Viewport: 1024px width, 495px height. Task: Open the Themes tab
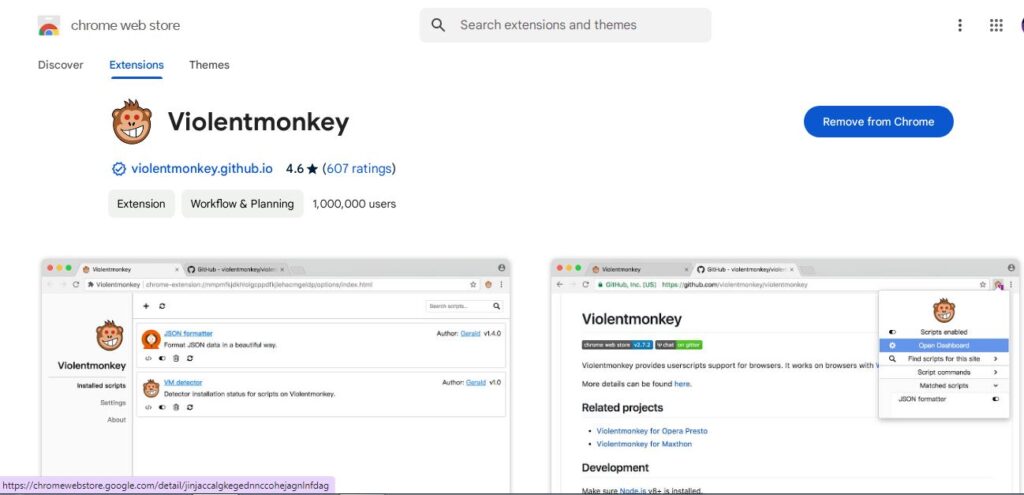pos(209,65)
